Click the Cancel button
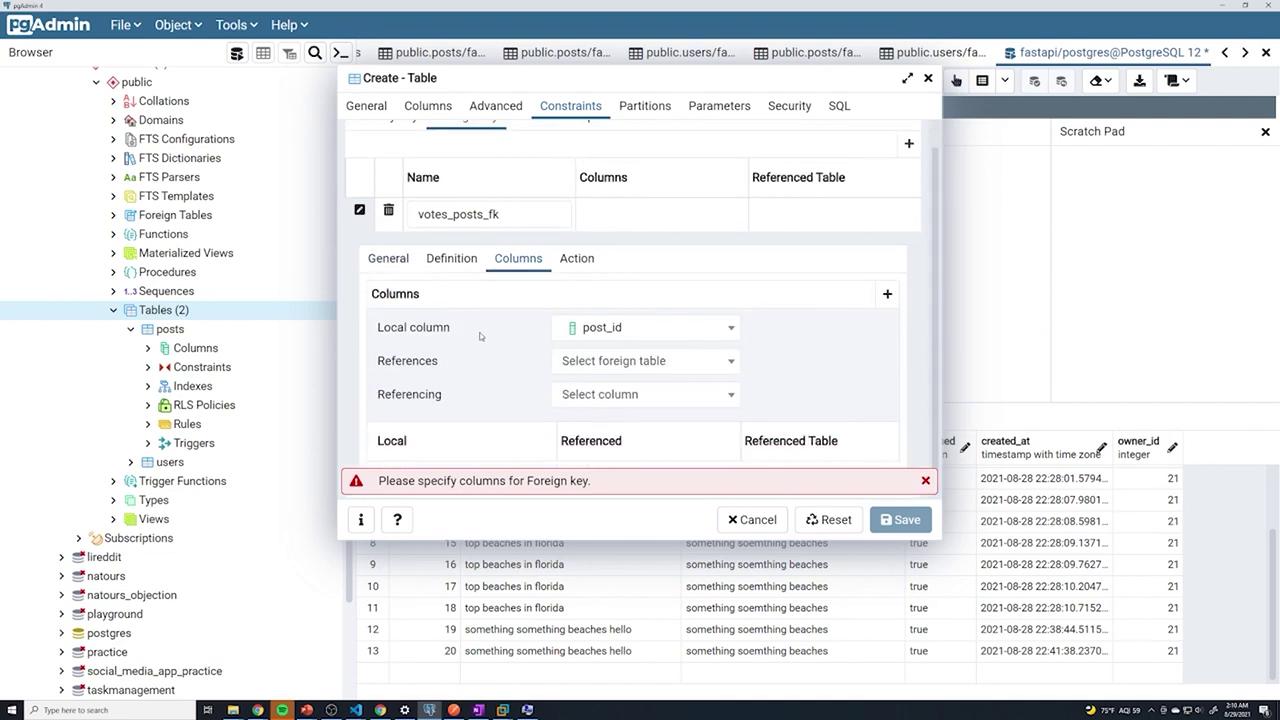This screenshot has width=1280, height=720. click(752, 520)
